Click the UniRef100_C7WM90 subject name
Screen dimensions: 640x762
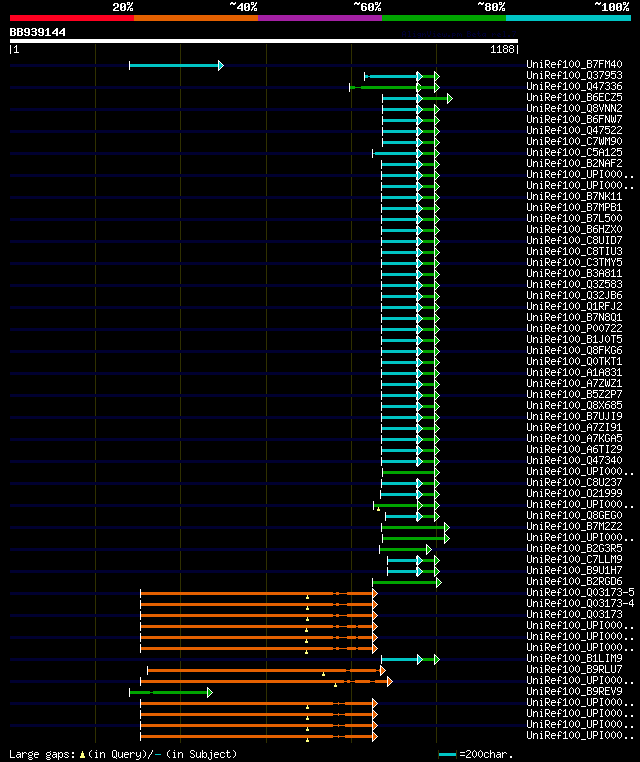coord(574,141)
